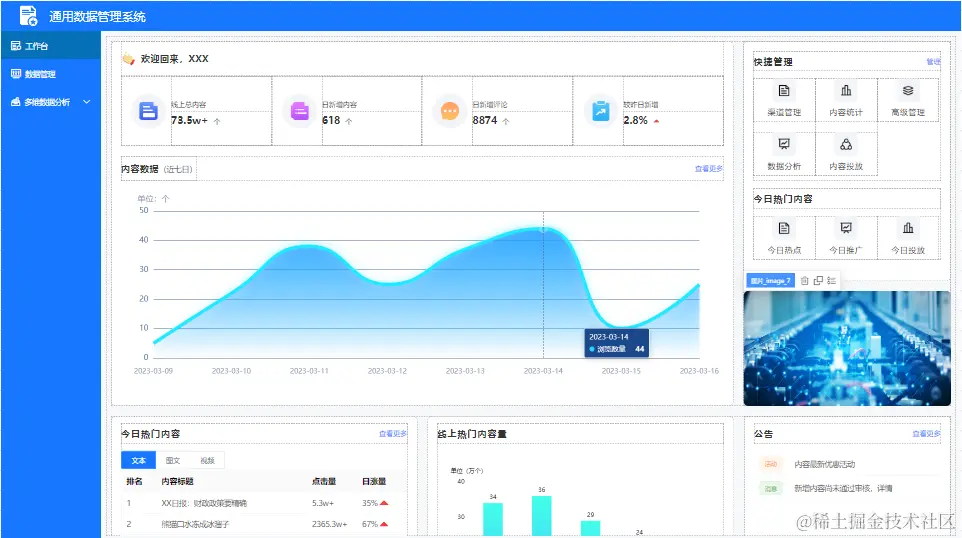Select the 多维数据分析 sidebar menu item
This screenshot has height=538, width=962.
click(x=50, y=102)
